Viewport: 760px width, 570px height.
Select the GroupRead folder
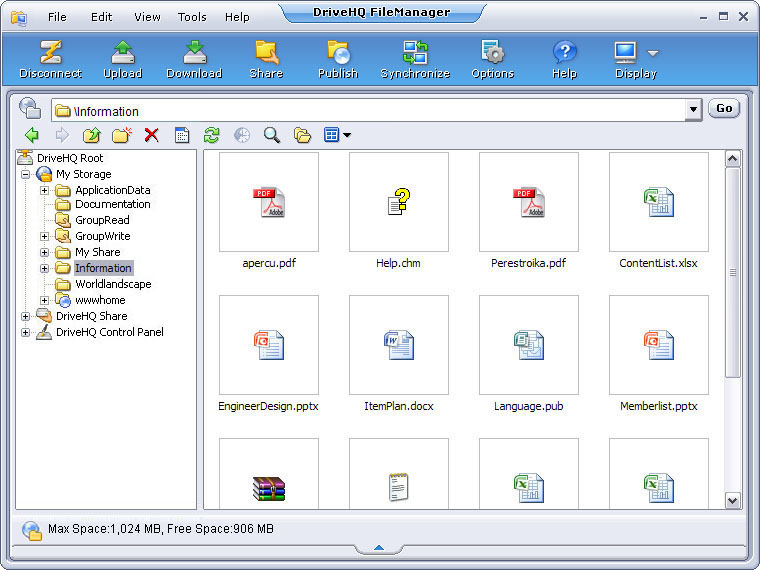click(102, 220)
